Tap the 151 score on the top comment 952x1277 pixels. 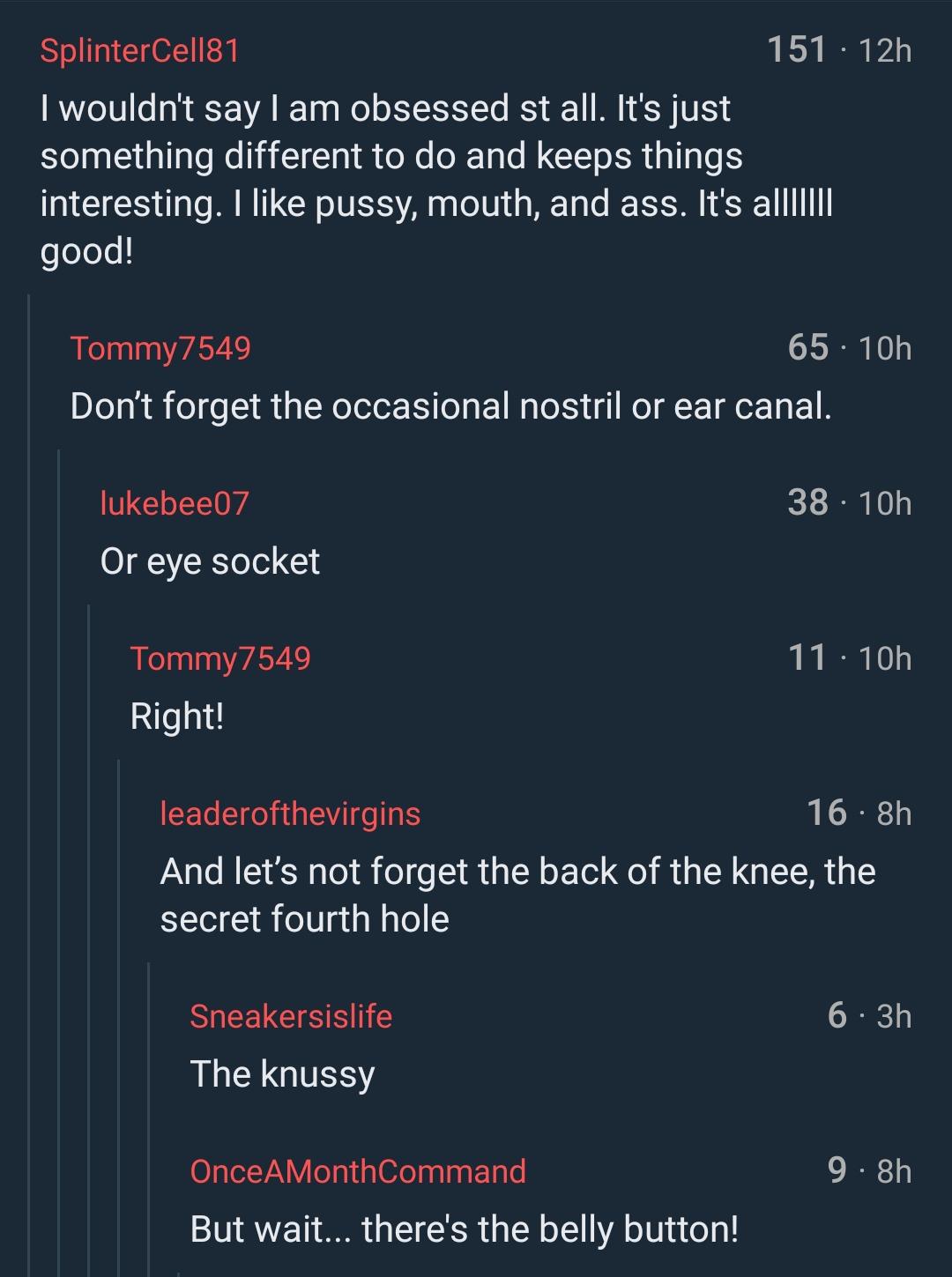pos(797,50)
